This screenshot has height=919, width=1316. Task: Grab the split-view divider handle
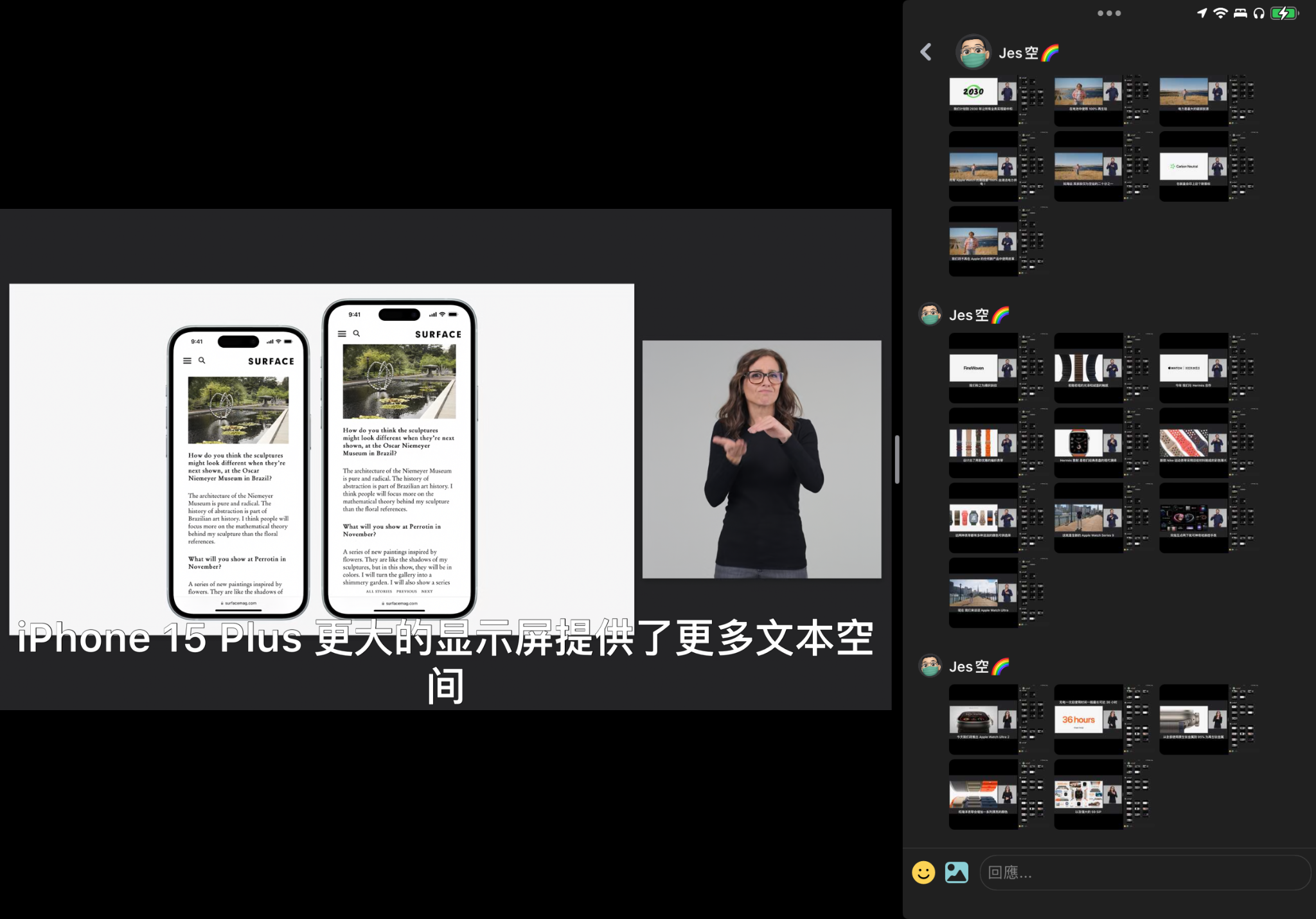pyautogui.click(x=897, y=459)
